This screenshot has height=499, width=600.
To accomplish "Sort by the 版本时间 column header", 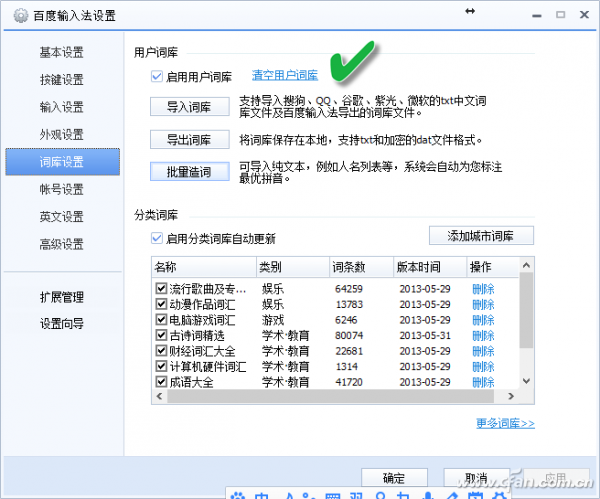I will pos(430,267).
